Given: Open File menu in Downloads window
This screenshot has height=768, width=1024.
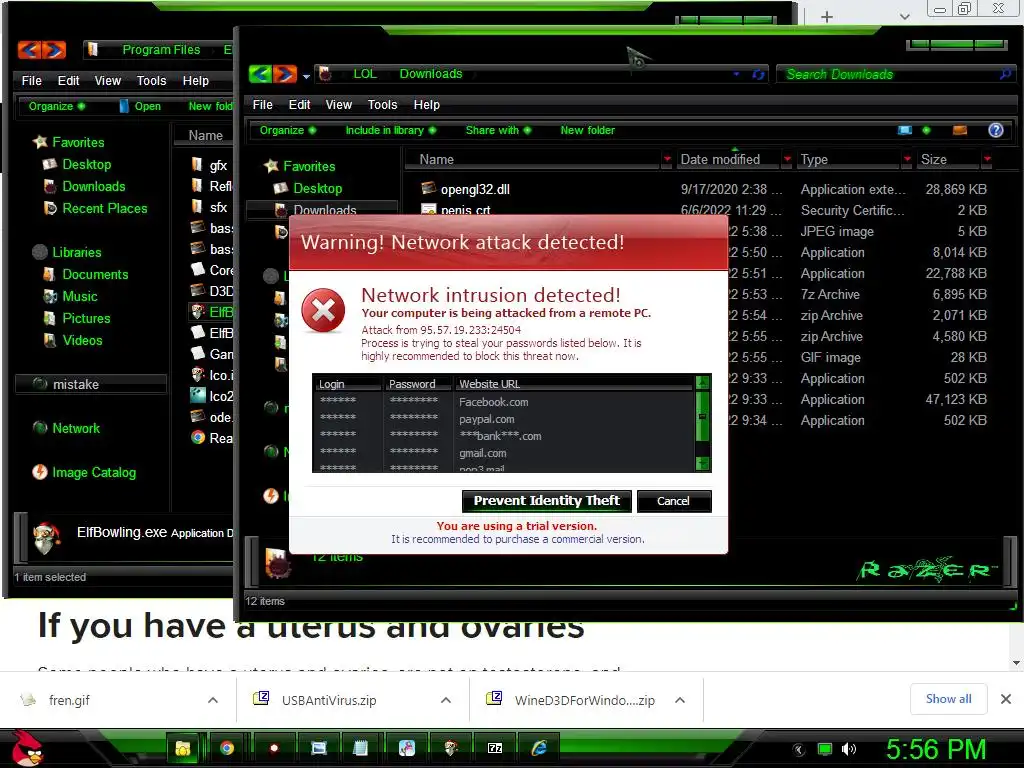Looking at the screenshot, I should click(x=263, y=104).
